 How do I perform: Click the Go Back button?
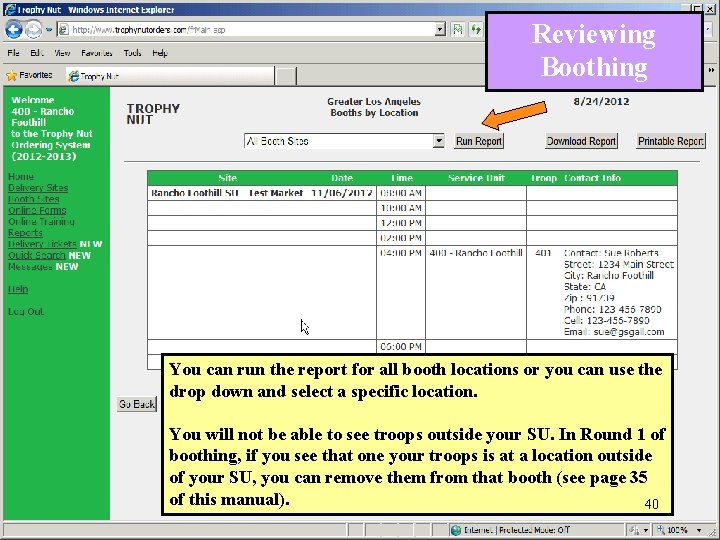137,404
